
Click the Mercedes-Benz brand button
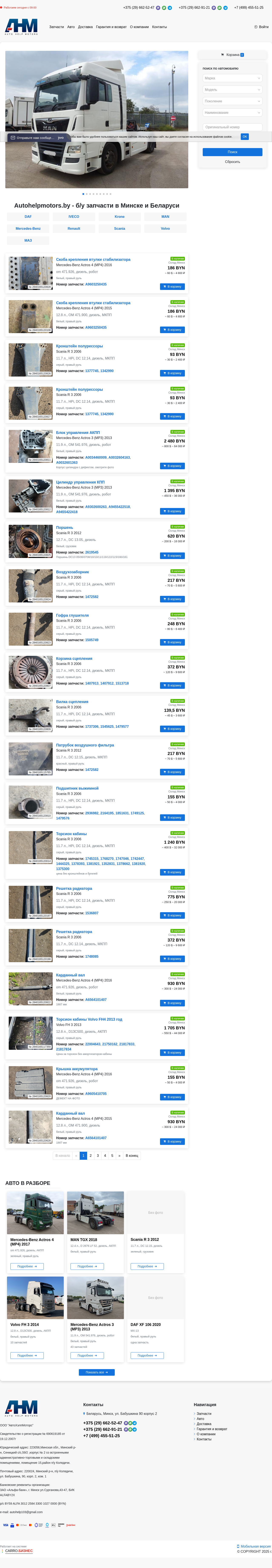28,228
